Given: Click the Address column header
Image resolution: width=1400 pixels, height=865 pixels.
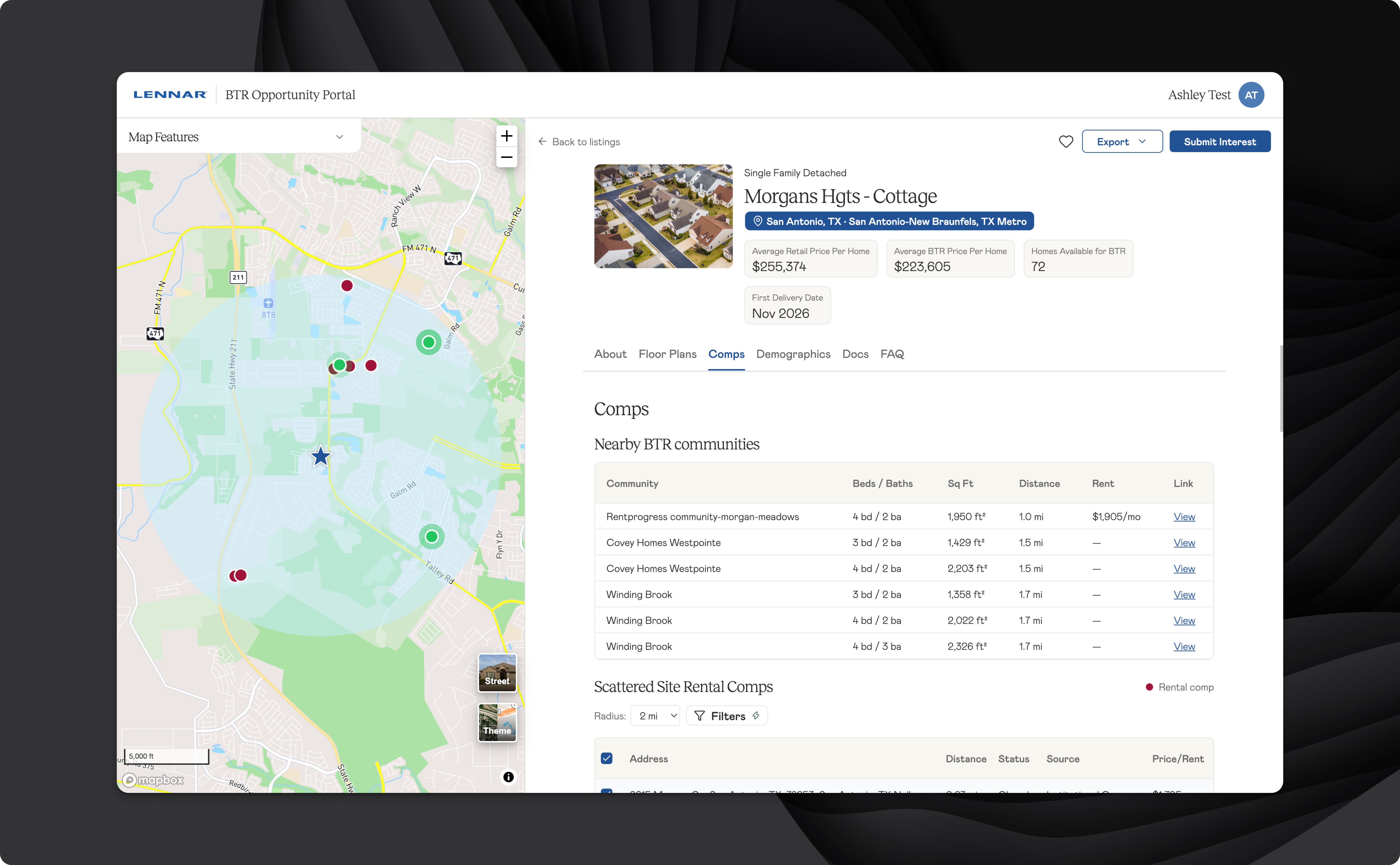Looking at the screenshot, I should coord(648,759).
